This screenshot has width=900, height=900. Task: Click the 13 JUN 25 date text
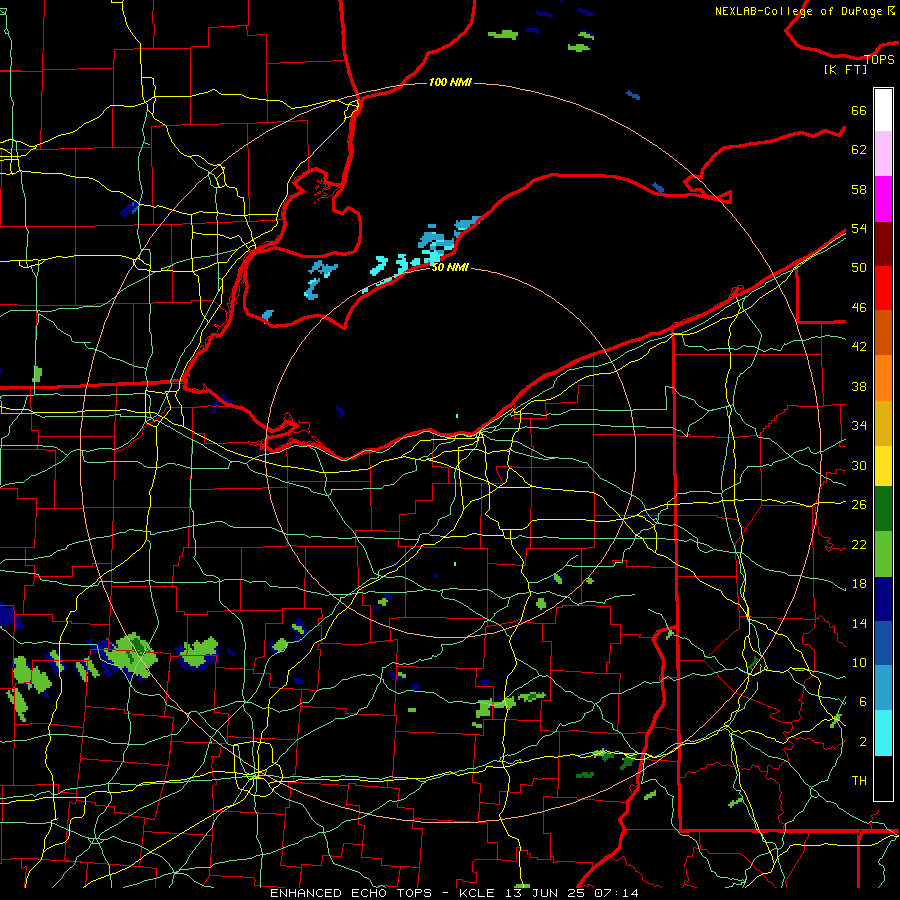pyautogui.click(x=547, y=893)
